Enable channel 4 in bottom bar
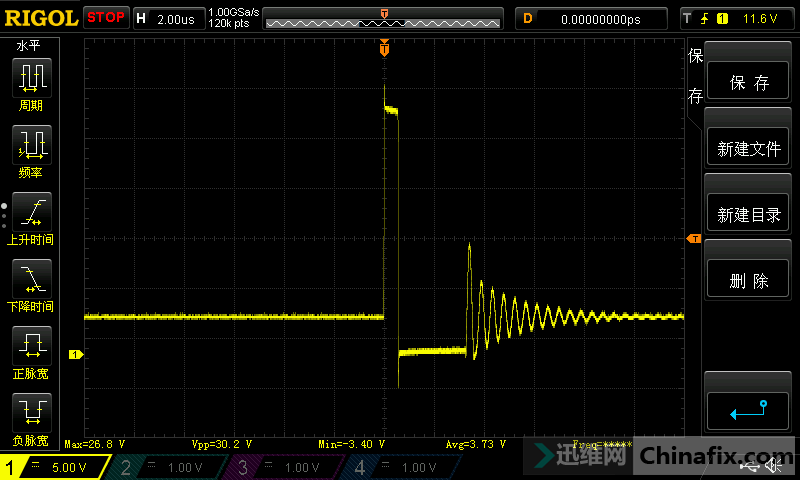Viewport: 800px width, 480px height. 401,467
